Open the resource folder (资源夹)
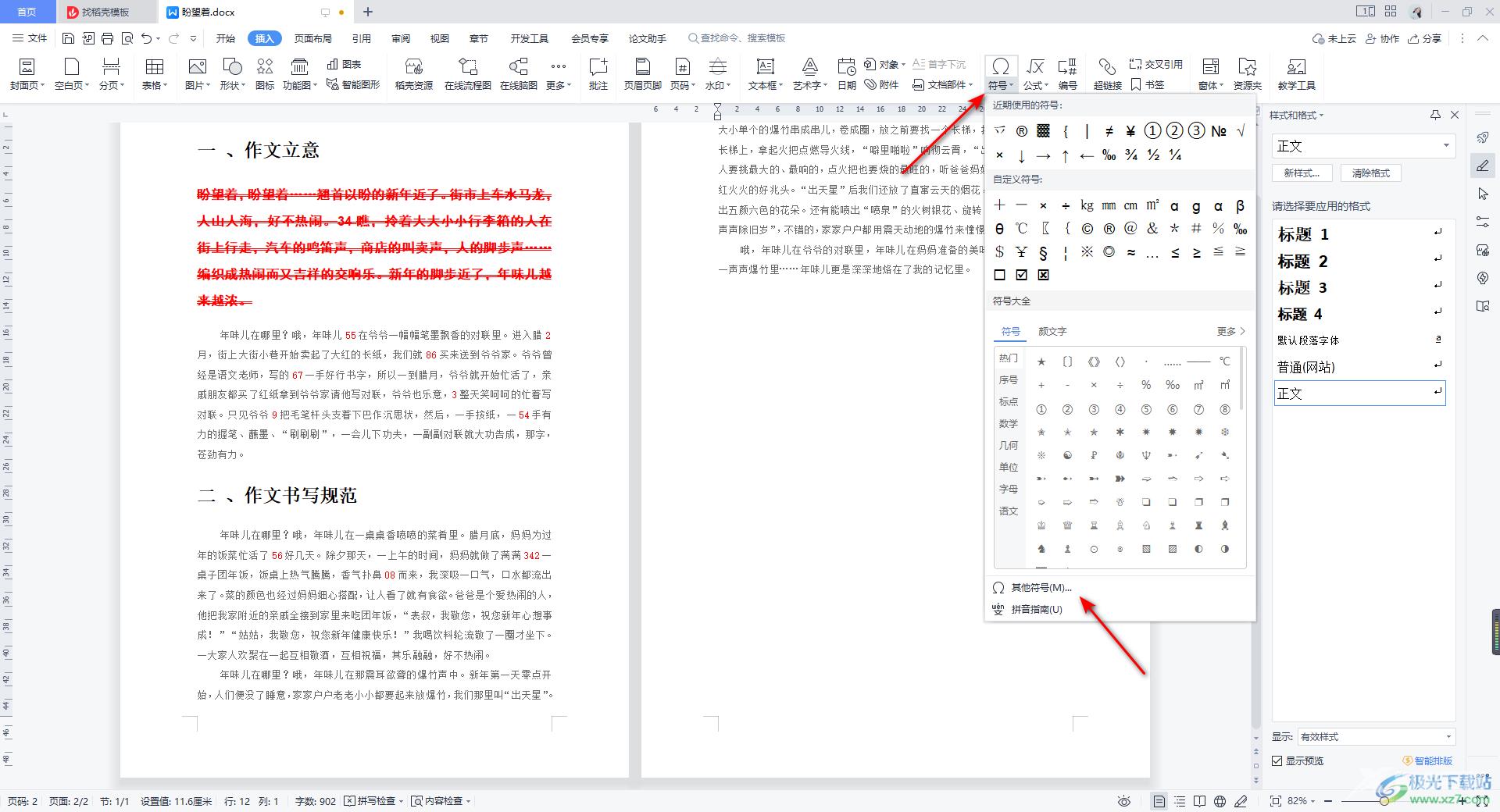 click(x=1248, y=74)
